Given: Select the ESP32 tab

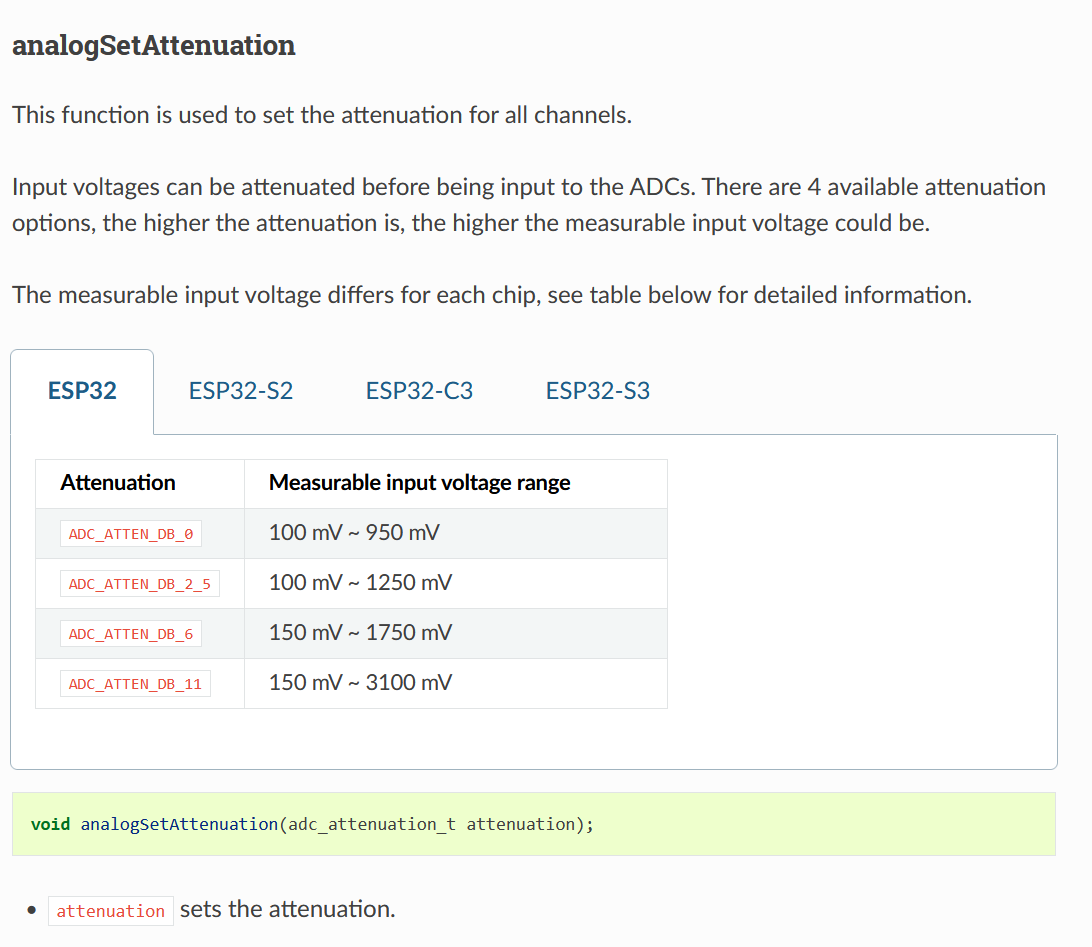Looking at the screenshot, I should tap(82, 391).
